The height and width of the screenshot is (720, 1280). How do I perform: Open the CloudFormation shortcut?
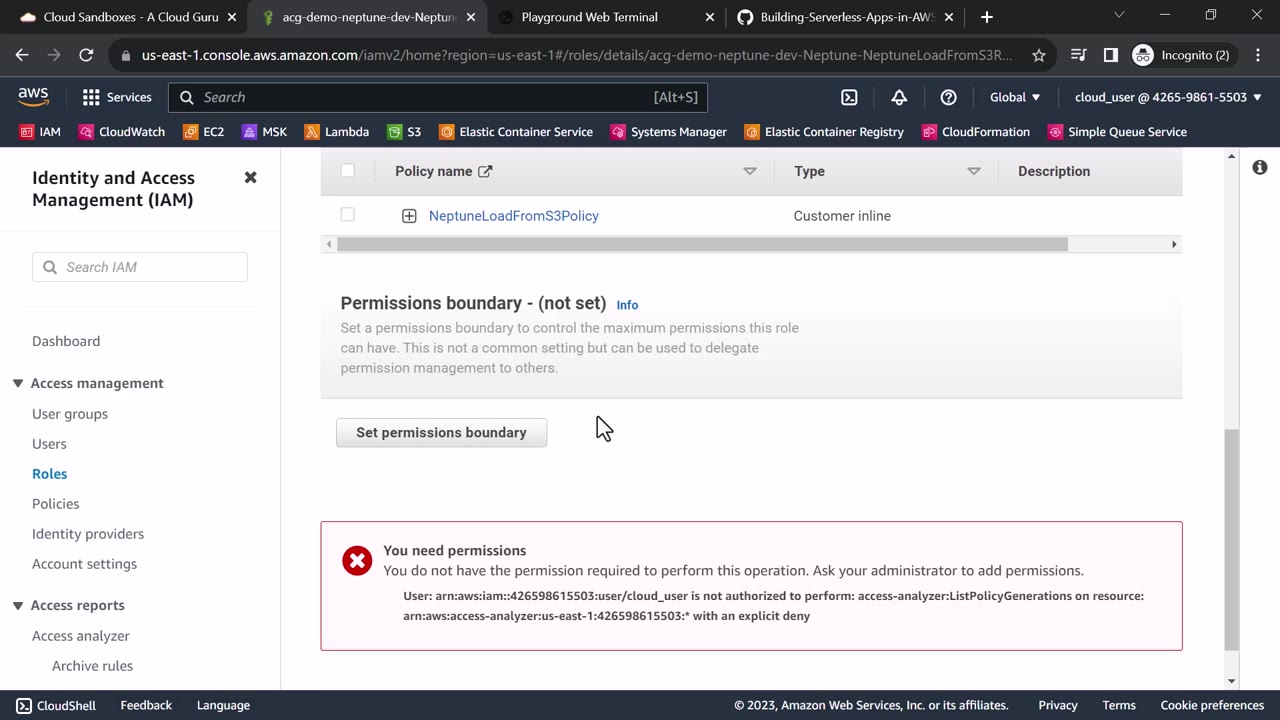pos(976,132)
